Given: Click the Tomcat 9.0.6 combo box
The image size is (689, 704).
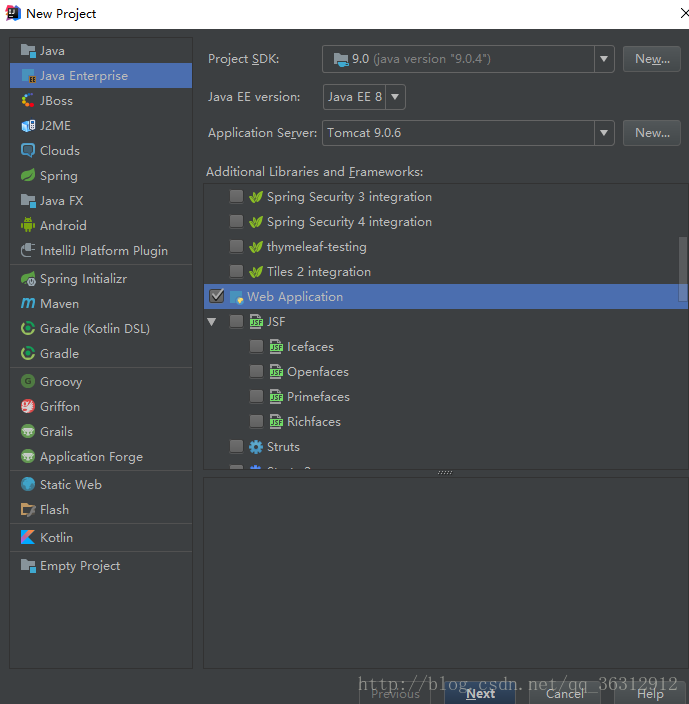Looking at the screenshot, I should 468,133.
